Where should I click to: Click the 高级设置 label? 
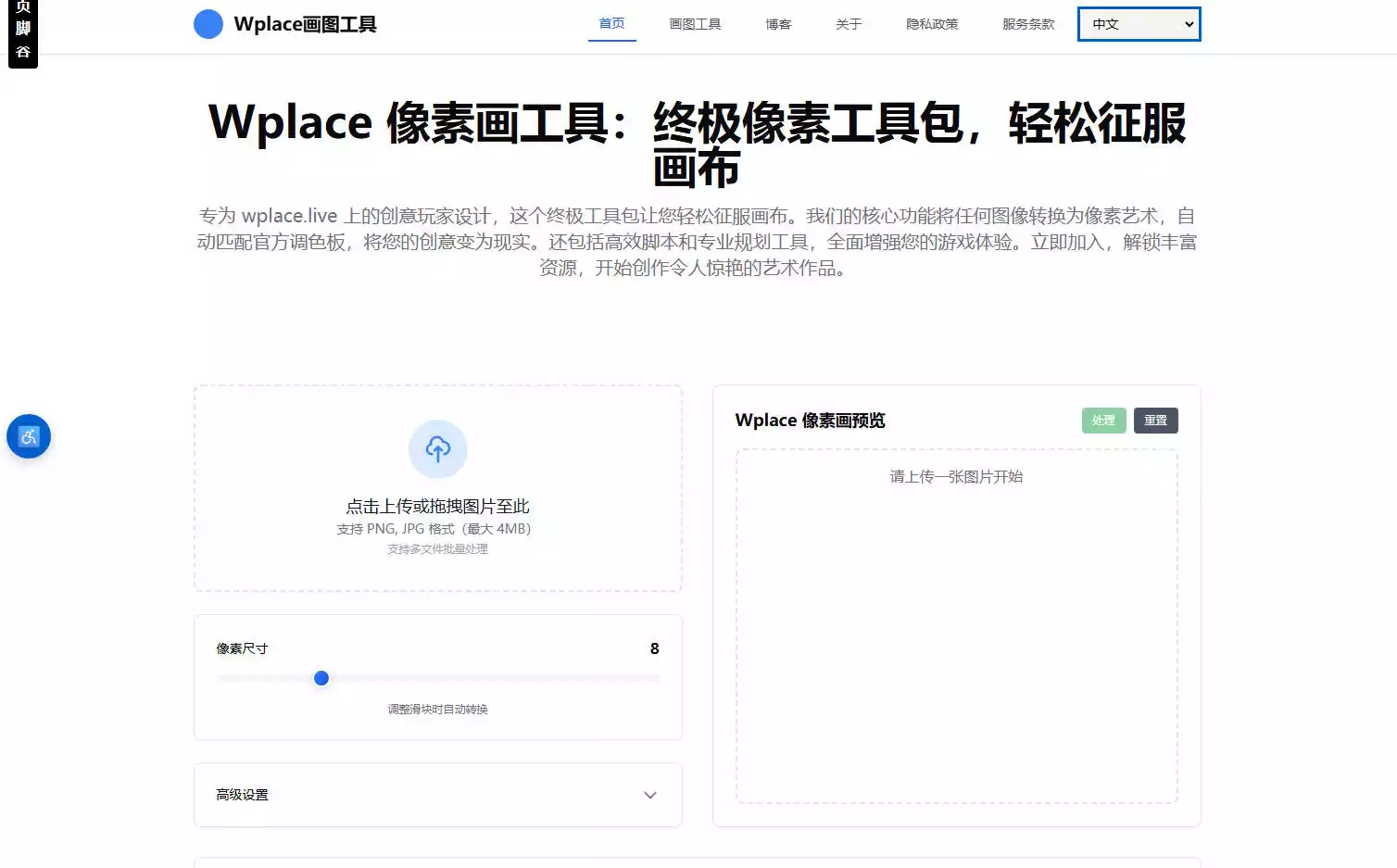[243, 795]
